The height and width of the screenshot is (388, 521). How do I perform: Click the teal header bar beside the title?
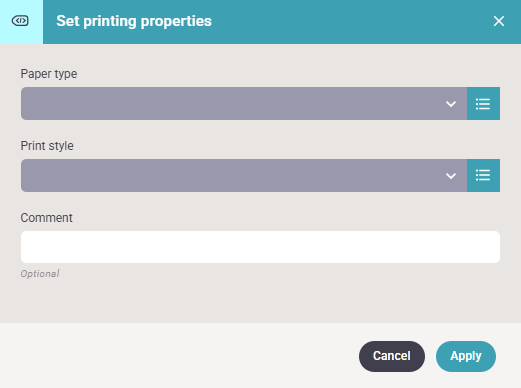click(x=350, y=22)
